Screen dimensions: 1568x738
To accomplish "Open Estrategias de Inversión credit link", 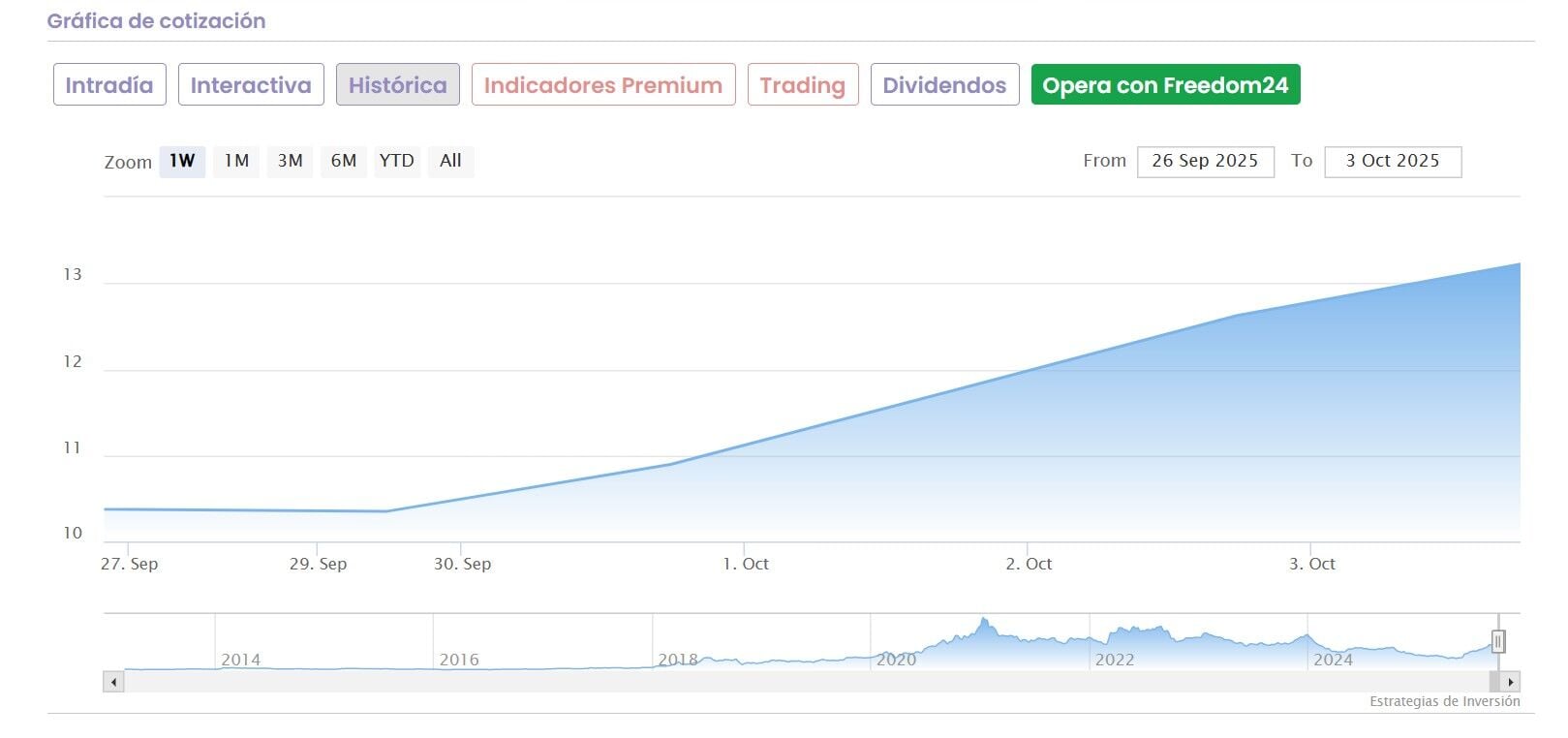I will [1444, 701].
